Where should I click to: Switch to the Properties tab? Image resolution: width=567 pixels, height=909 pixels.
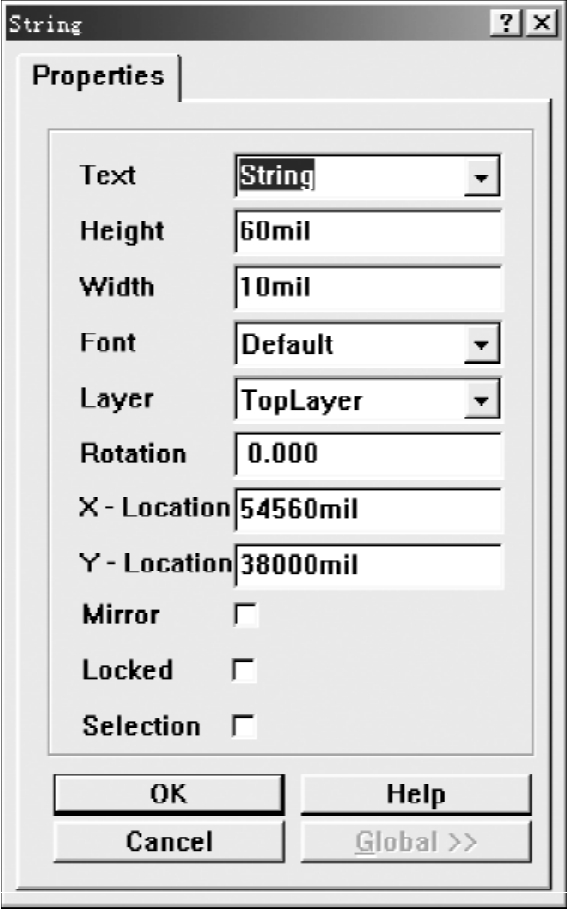click(98, 76)
